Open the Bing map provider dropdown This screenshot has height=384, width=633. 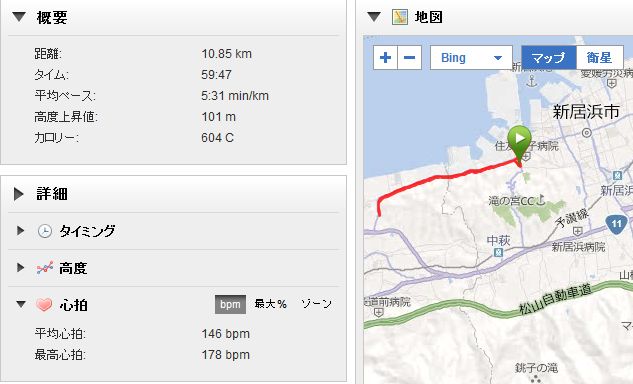[471, 58]
